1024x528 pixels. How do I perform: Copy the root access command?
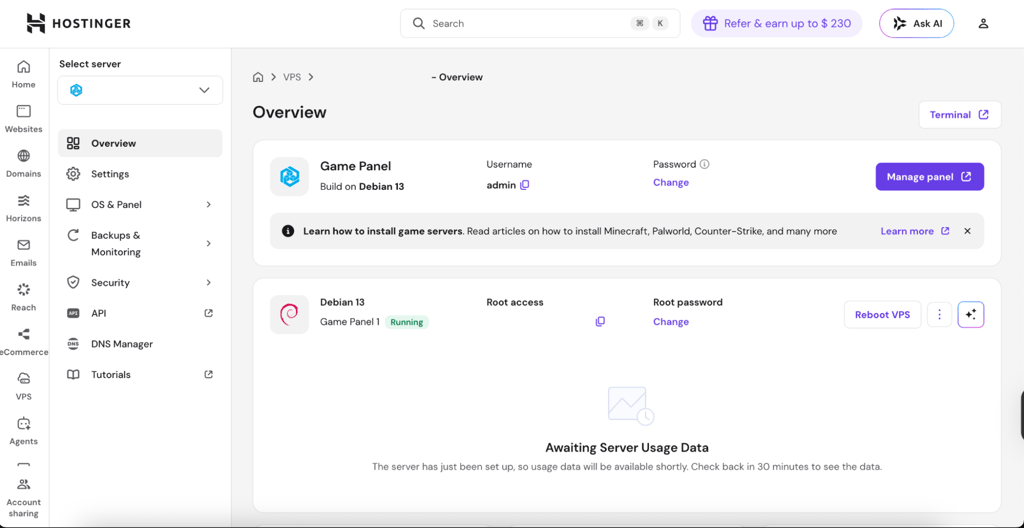click(x=600, y=322)
